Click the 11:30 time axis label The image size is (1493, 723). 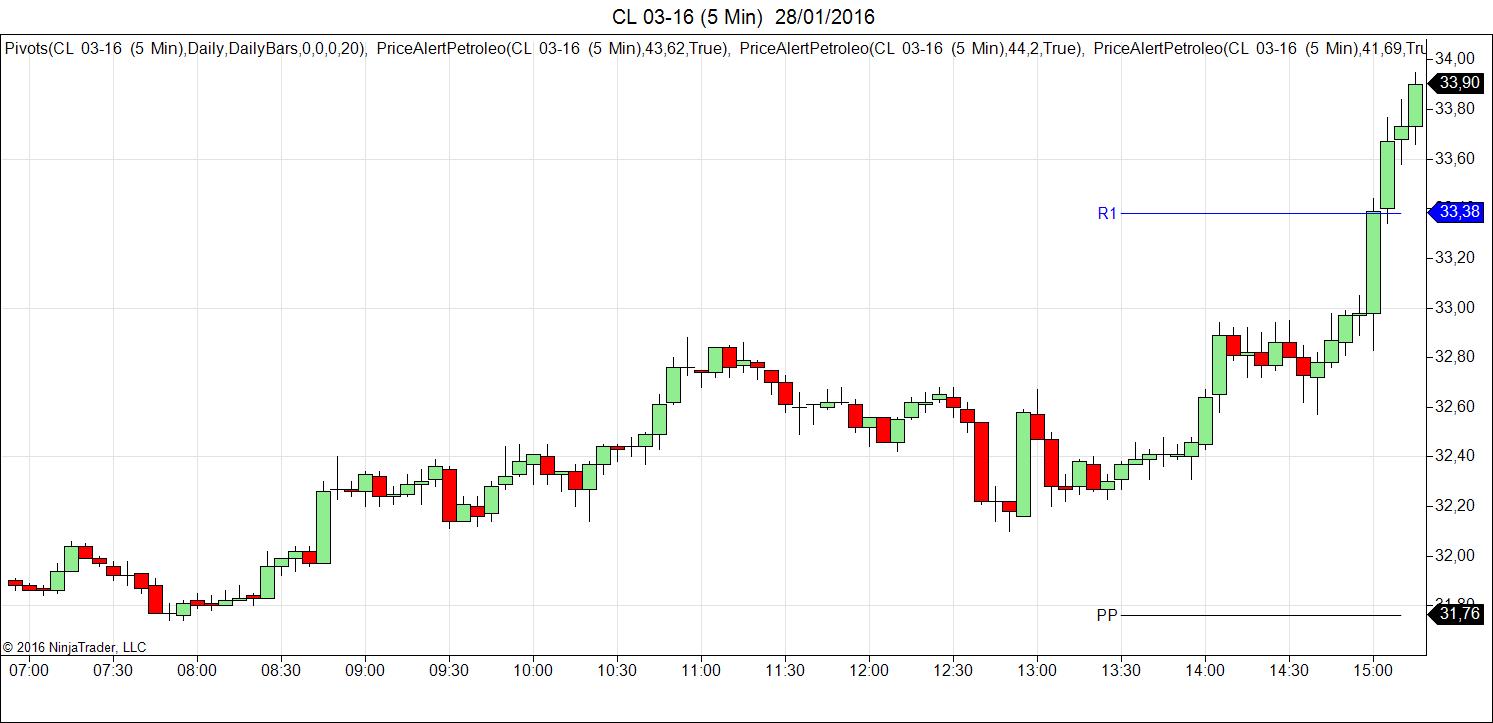[x=785, y=670]
